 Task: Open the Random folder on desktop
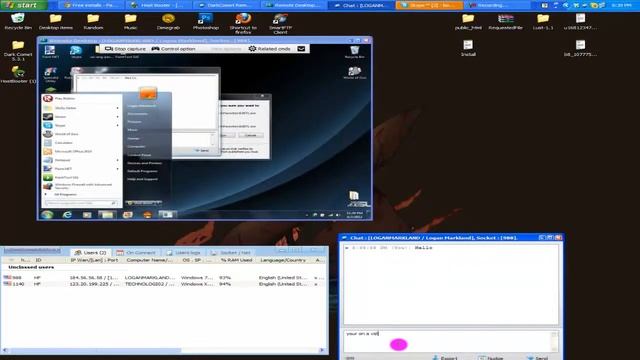93,21
